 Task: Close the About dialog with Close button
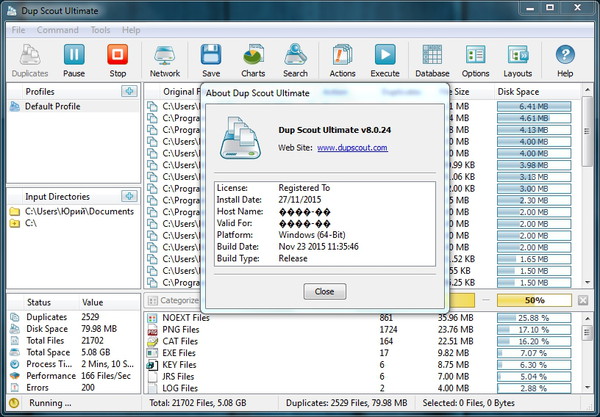tap(324, 291)
